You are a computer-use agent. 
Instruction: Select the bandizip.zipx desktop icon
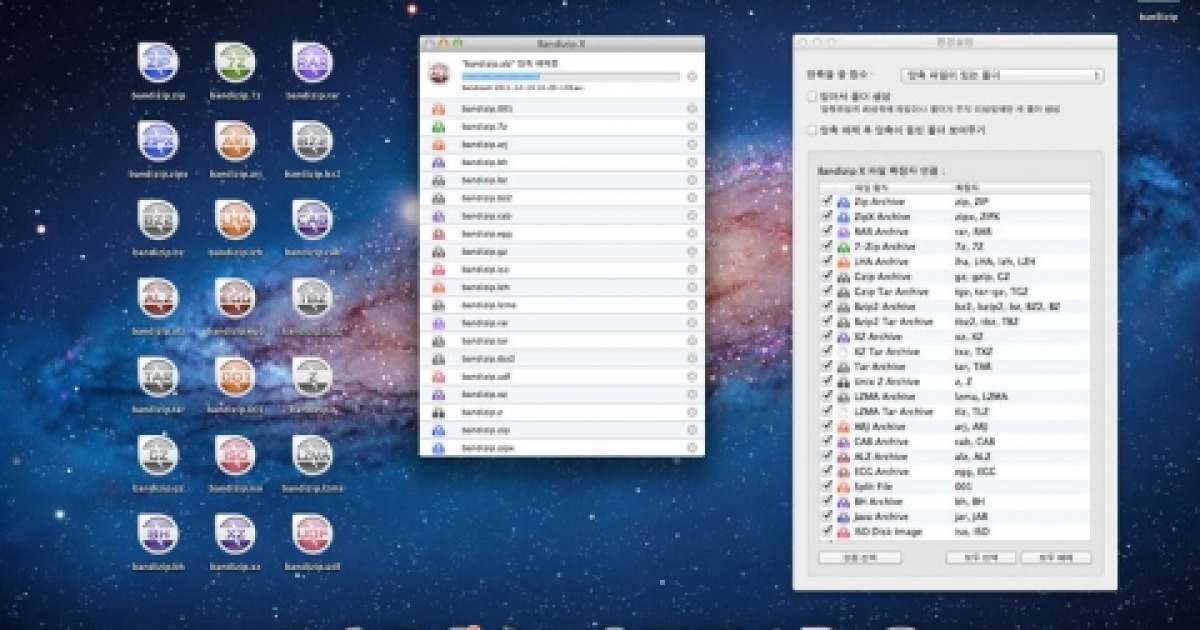tap(157, 142)
